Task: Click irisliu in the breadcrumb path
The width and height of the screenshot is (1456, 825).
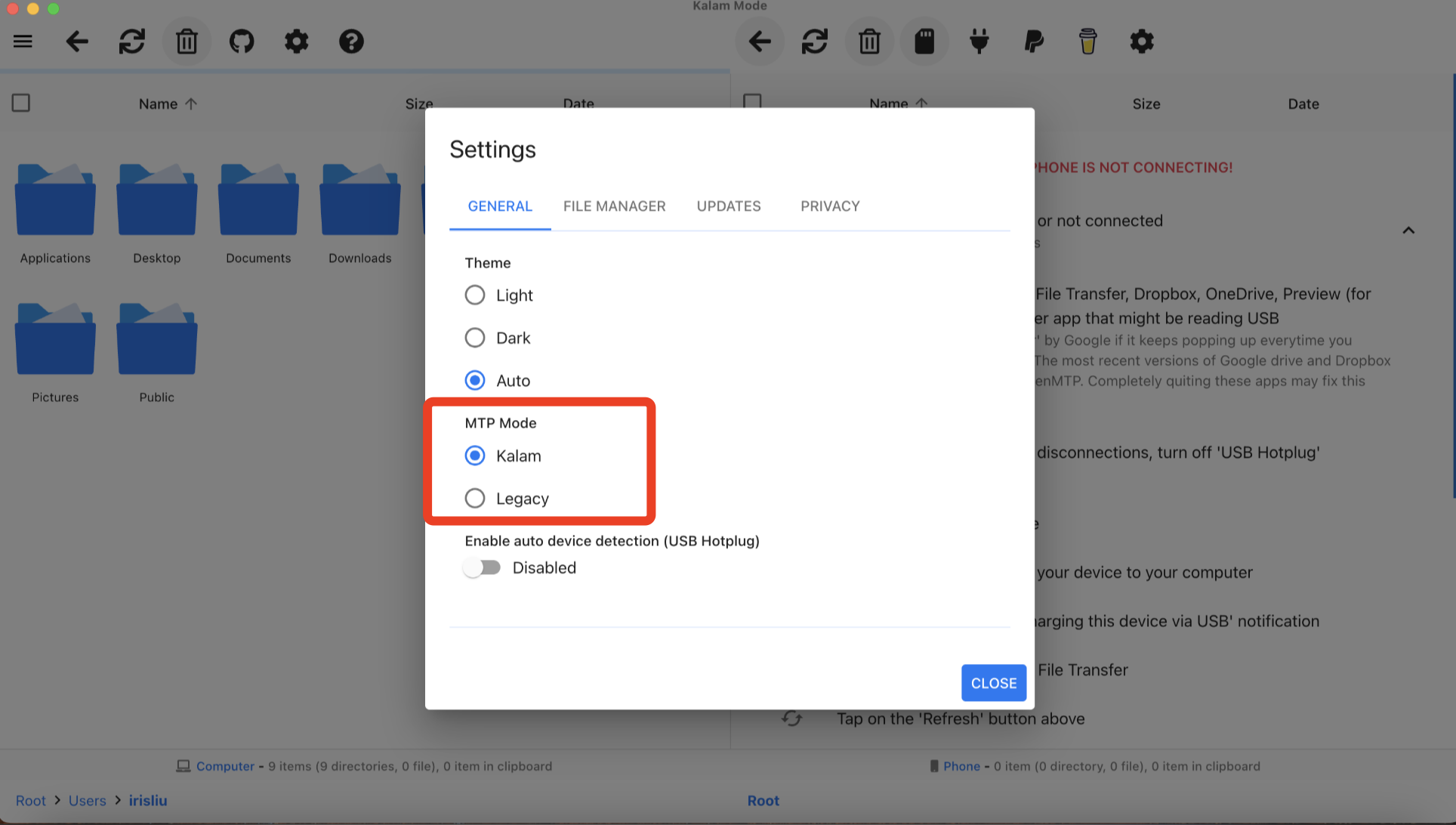Action: click(x=148, y=801)
